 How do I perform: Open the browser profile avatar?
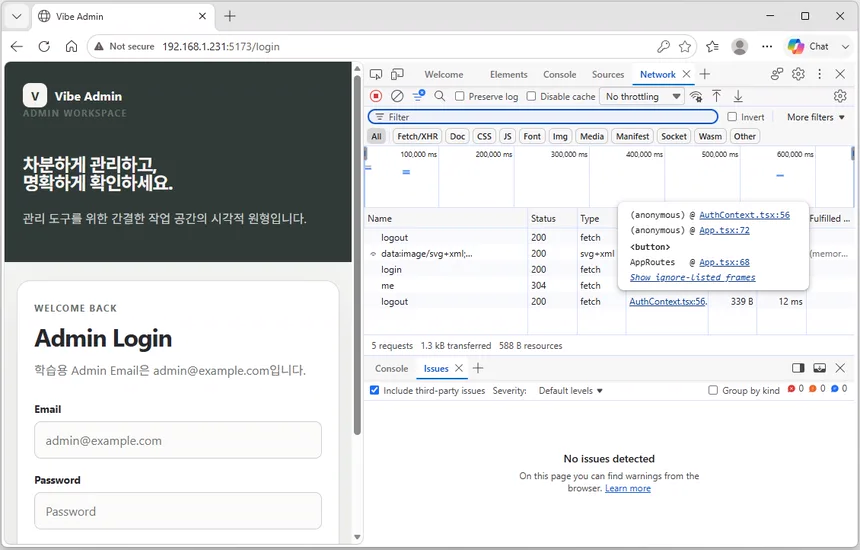point(739,47)
